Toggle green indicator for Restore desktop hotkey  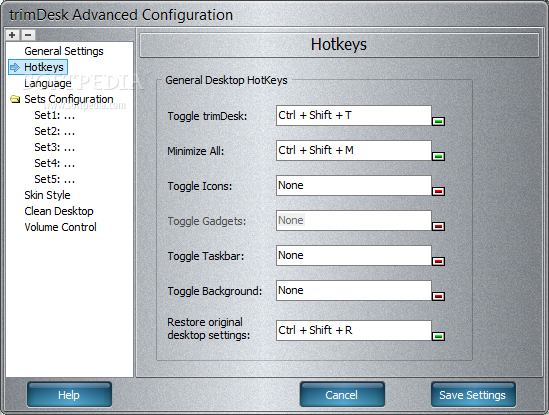click(x=438, y=337)
